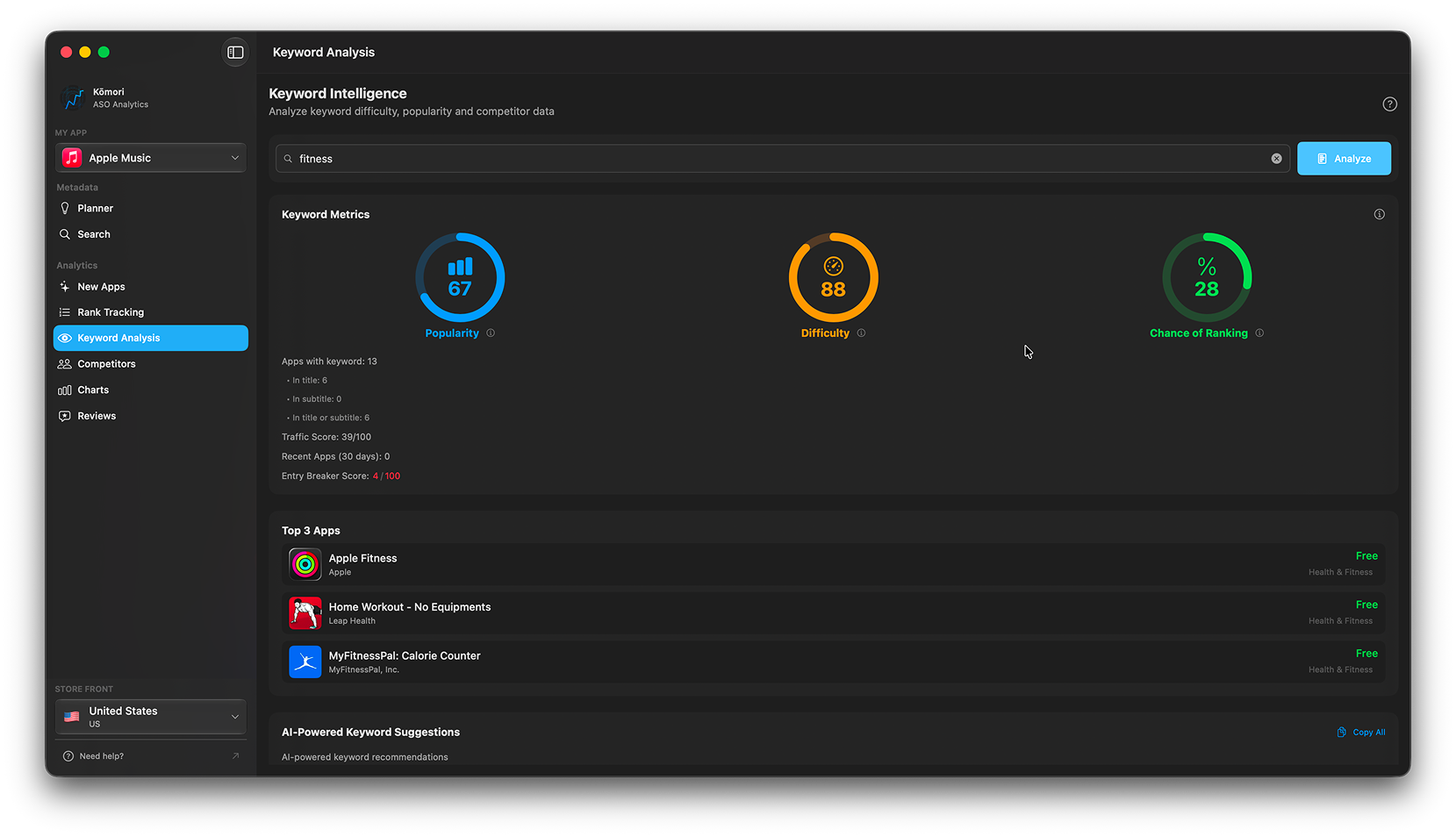
Task: Click the MyFitnessPal app icon
Action: coord(305,662)
